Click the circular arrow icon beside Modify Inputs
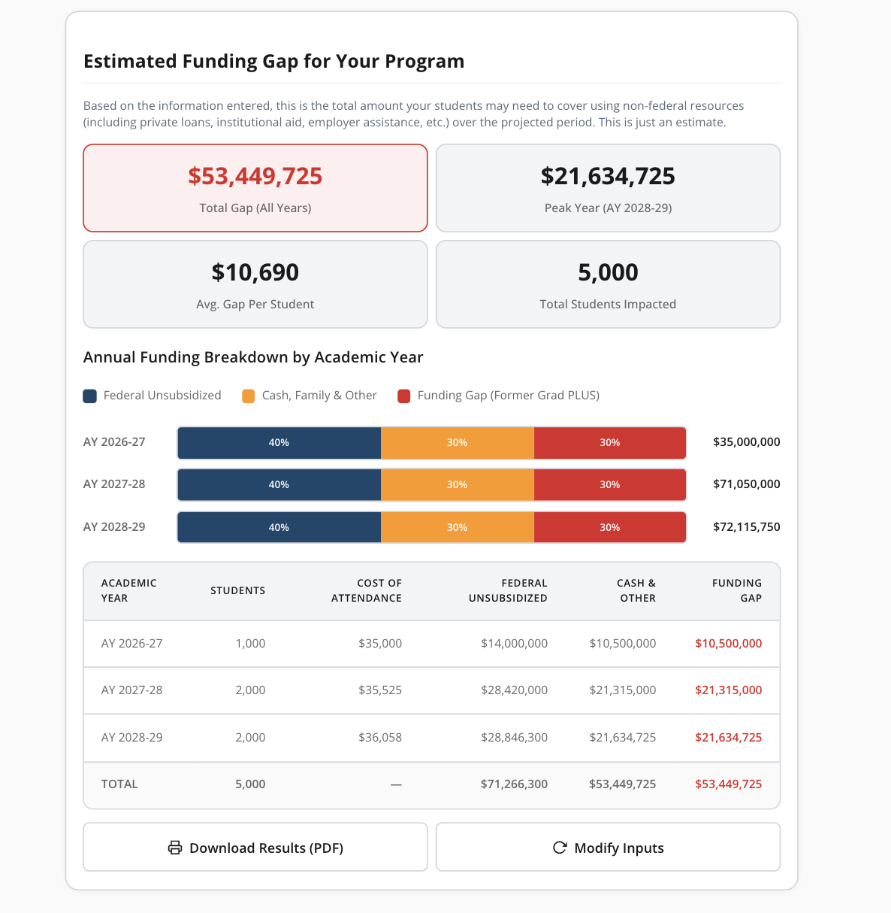 (x=560, y=848)
